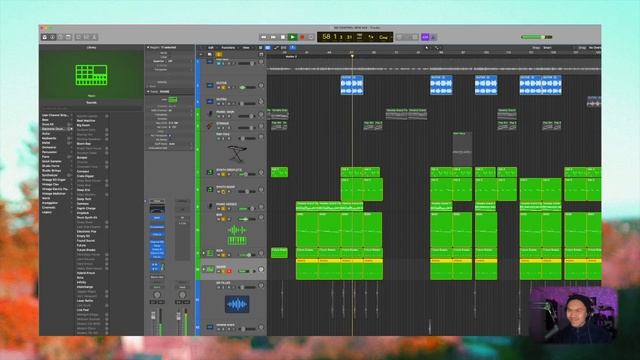Viewport: 640px width, 360px height.
Task: Choose the Laser Battle patch
Action: [x=85, y=300]
